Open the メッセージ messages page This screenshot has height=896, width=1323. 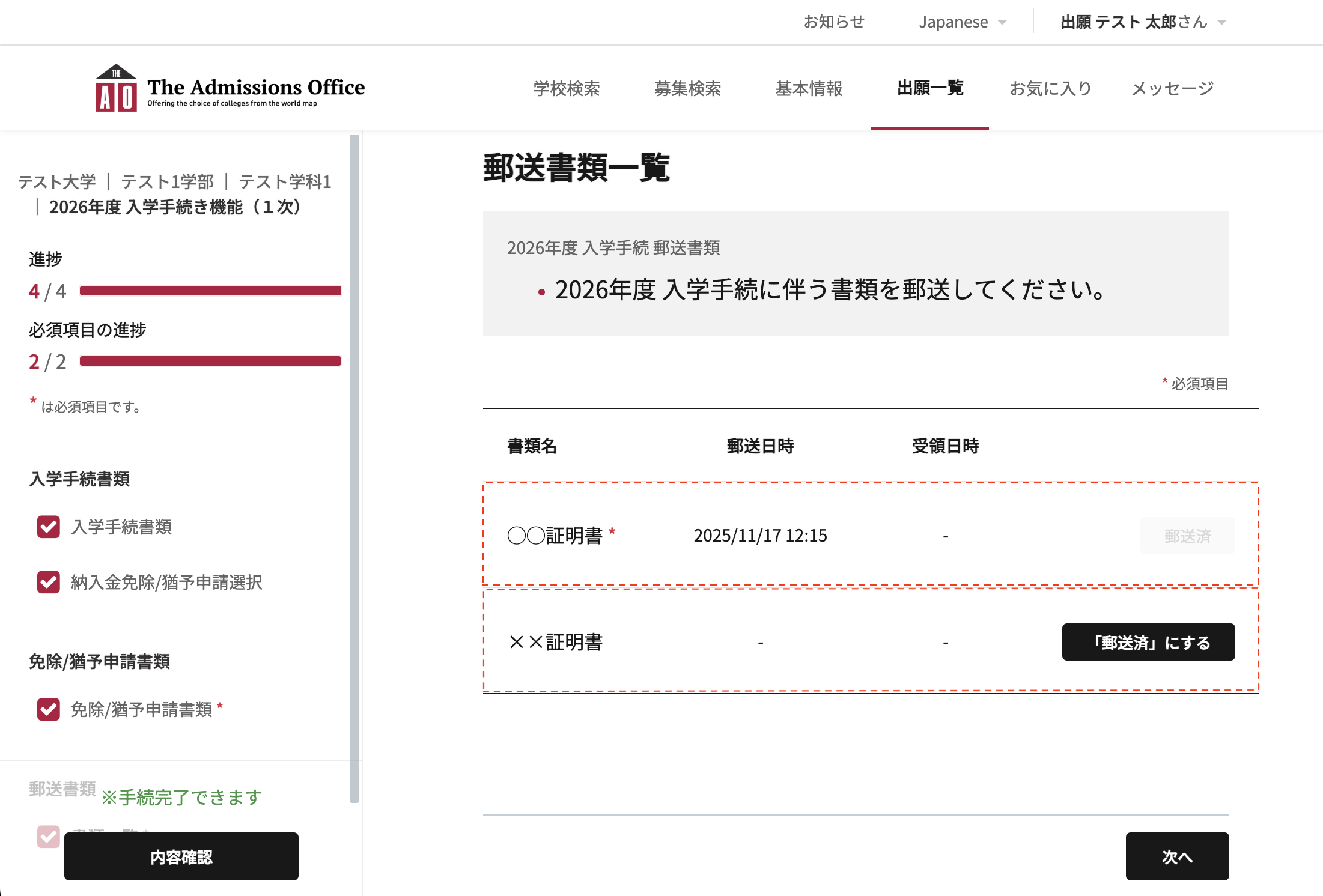pyautogui.click(x=1172, y=88)
